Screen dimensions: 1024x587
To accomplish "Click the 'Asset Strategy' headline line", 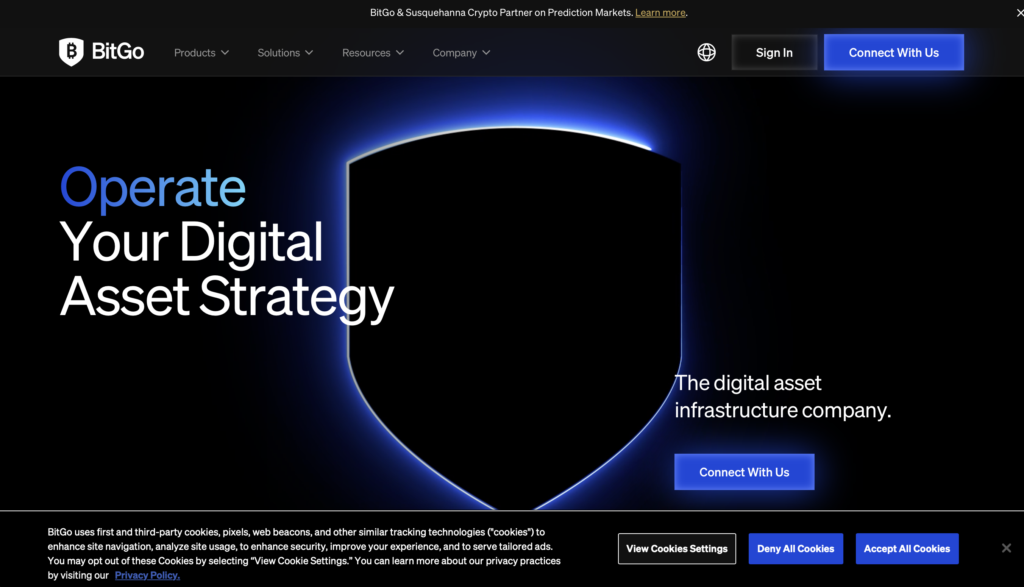I will tap(227, 298).
